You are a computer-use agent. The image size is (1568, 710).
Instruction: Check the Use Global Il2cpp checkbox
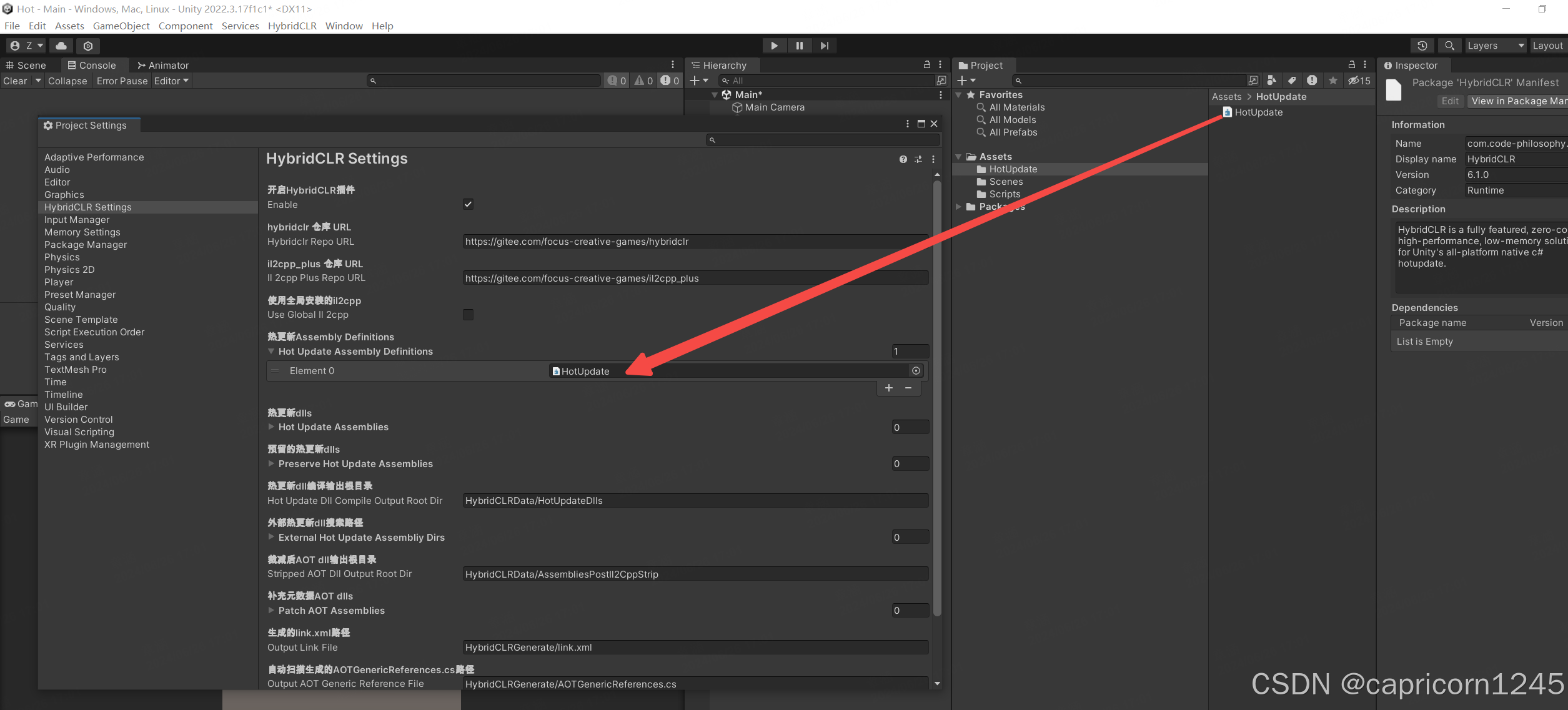pos(468,315)
